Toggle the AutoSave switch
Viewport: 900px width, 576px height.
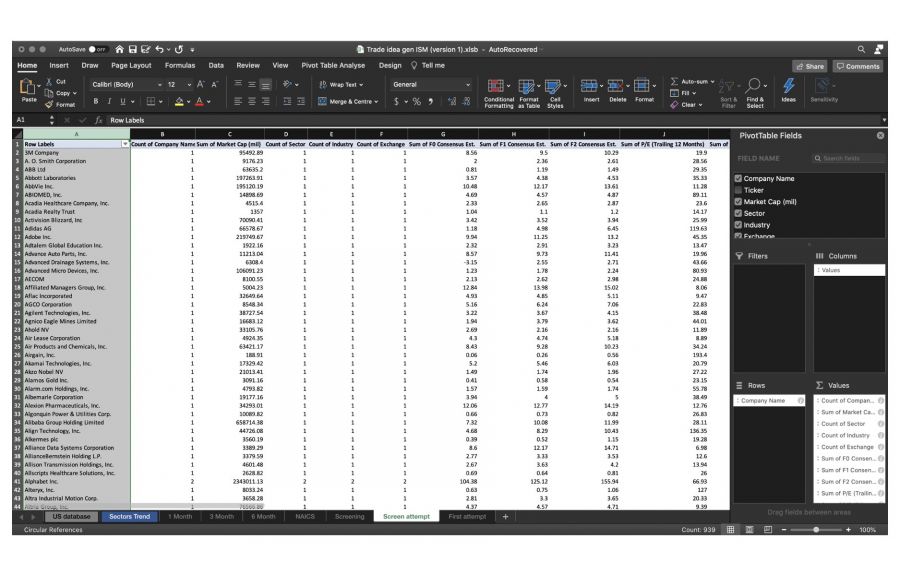click(97, 49)
